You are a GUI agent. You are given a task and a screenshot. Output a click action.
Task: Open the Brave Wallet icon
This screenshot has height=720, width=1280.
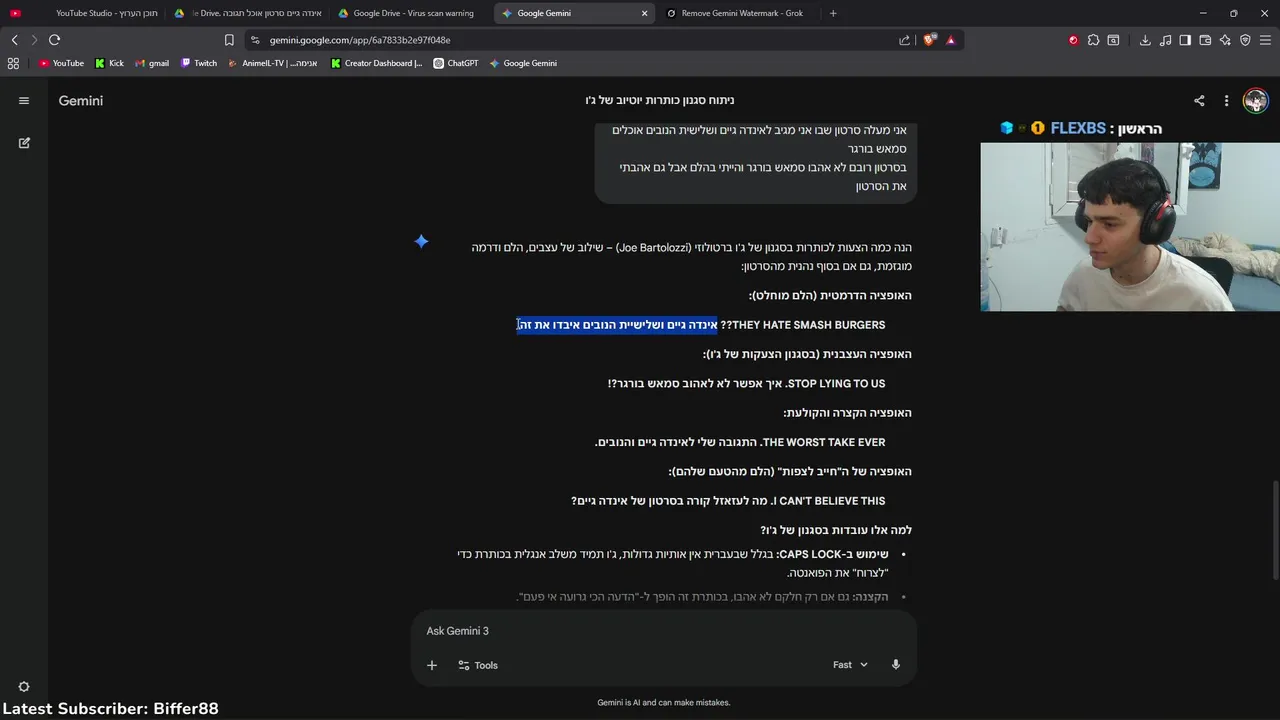1205,40
